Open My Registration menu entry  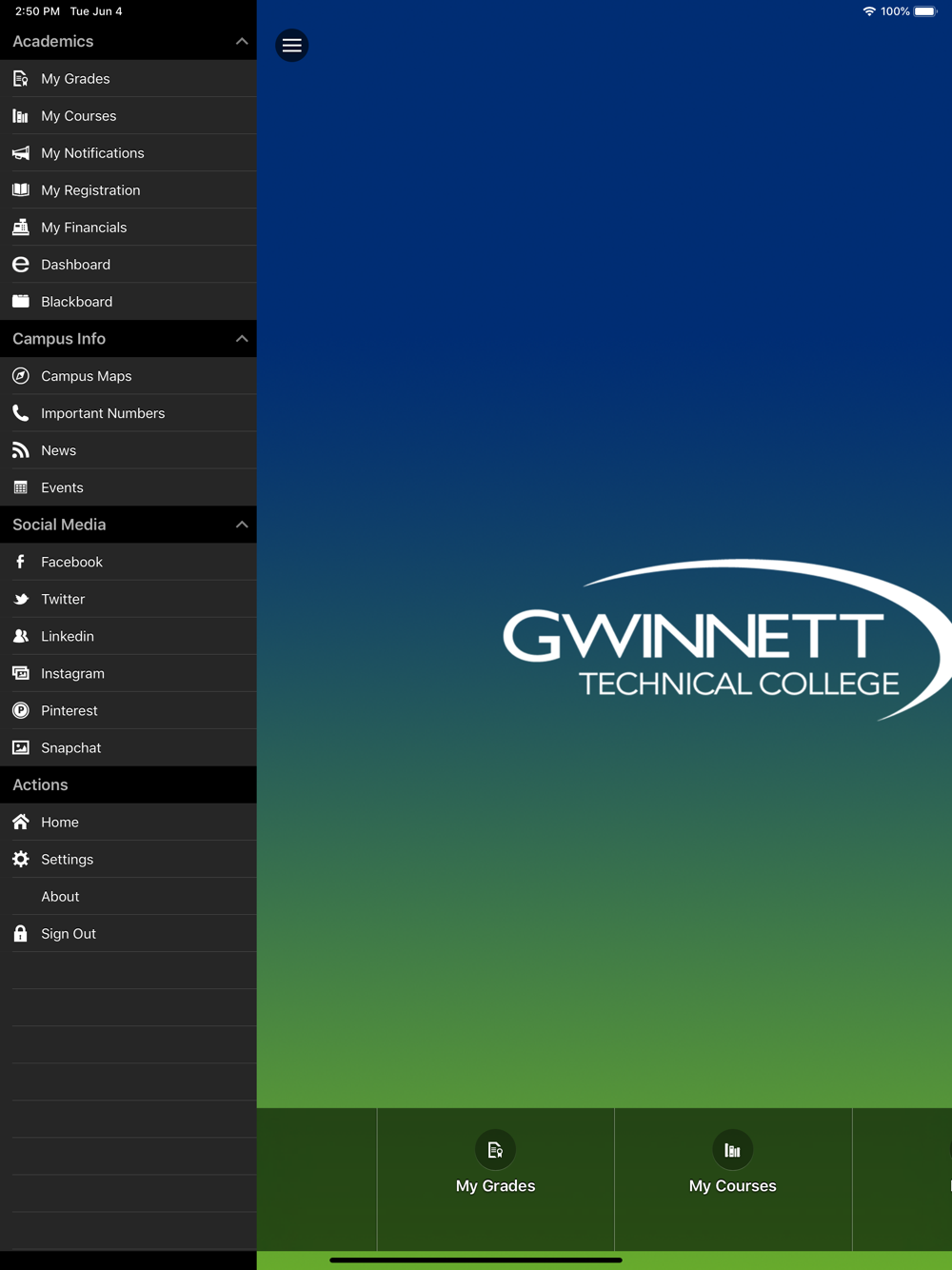point(129,190)
